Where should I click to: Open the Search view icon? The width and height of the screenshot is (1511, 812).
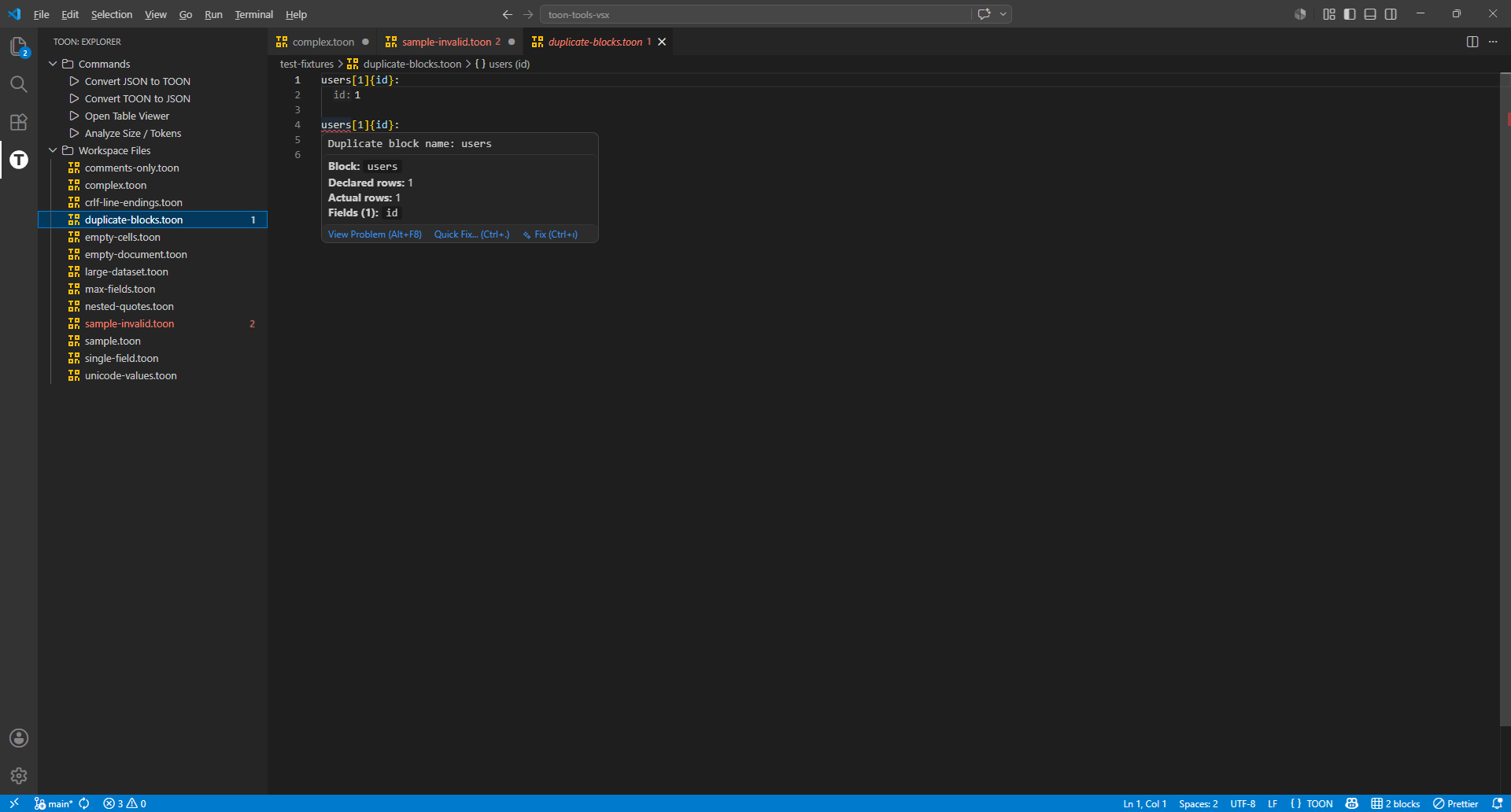pos(19,84)
